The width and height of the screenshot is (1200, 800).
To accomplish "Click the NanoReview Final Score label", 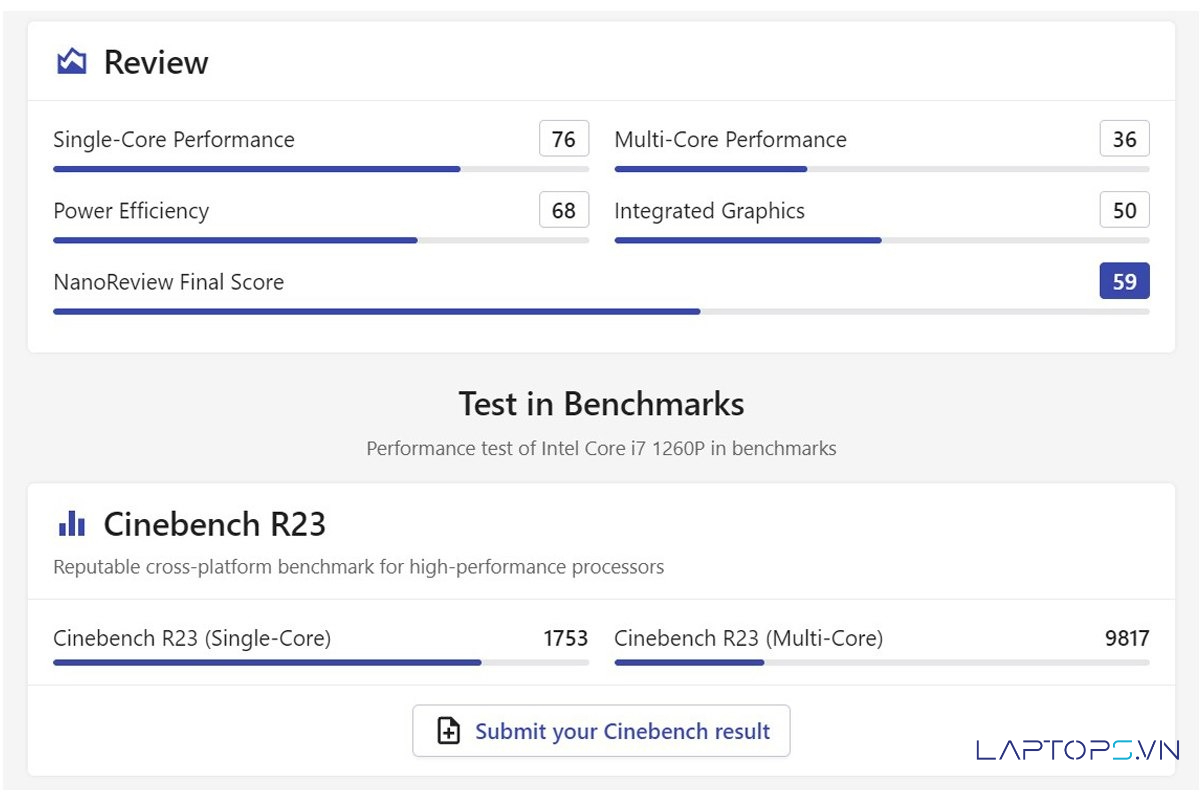I will pos(168,282).
